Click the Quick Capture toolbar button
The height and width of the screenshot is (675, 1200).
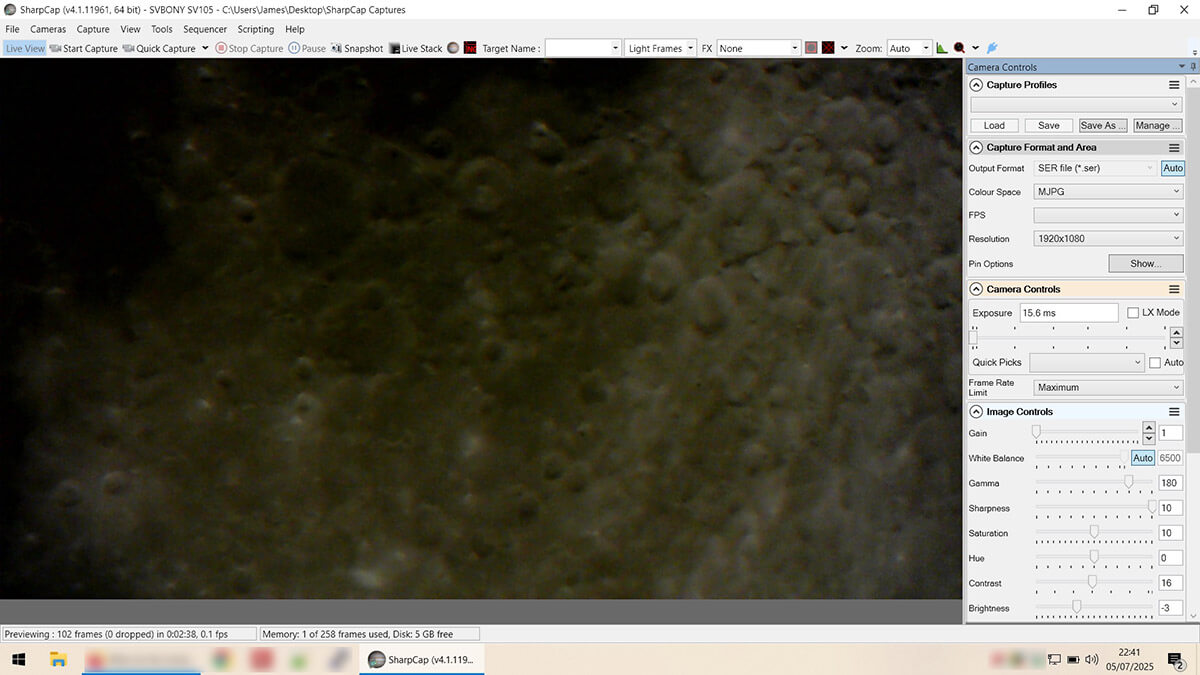[160, 48]
